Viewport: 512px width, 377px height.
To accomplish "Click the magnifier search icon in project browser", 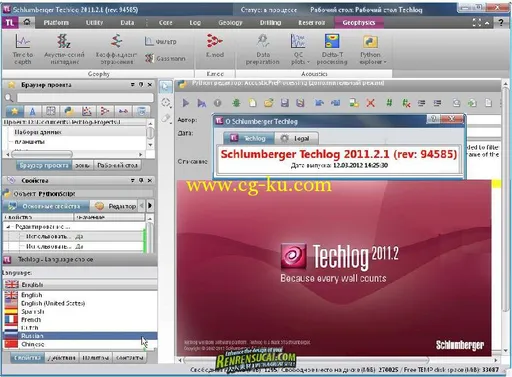I will click(x=9, y=98).
